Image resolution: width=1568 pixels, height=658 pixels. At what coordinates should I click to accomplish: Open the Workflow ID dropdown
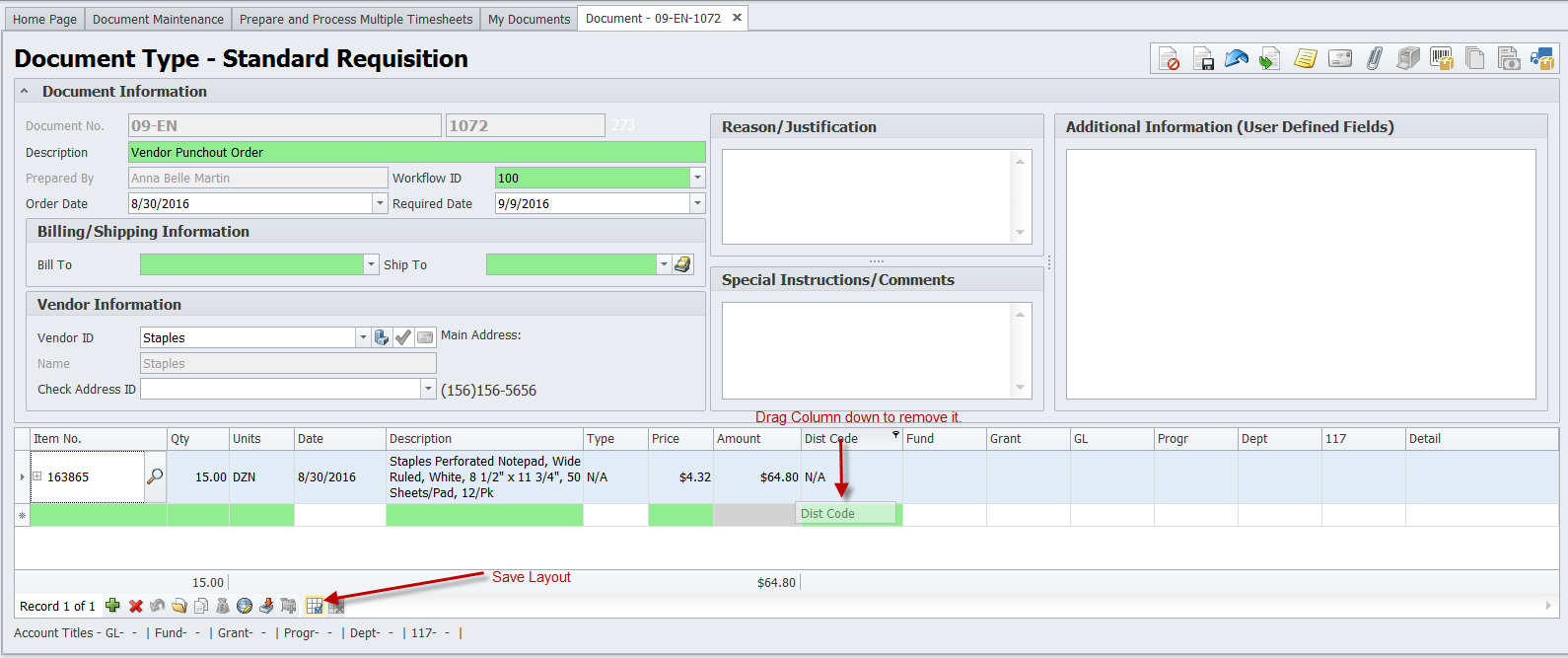pos(697,178)
